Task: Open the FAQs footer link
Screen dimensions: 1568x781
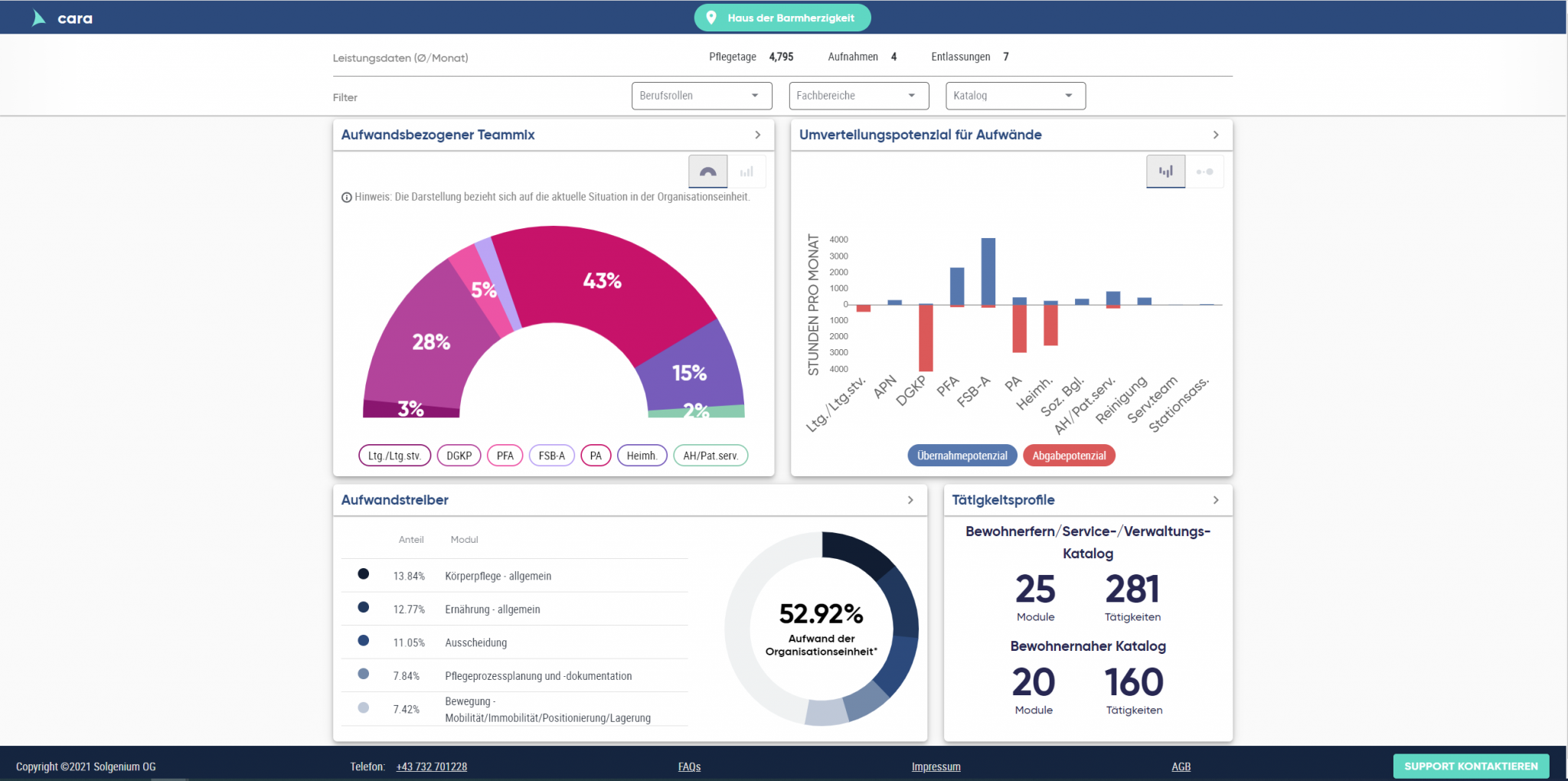Action: (689, 766)
